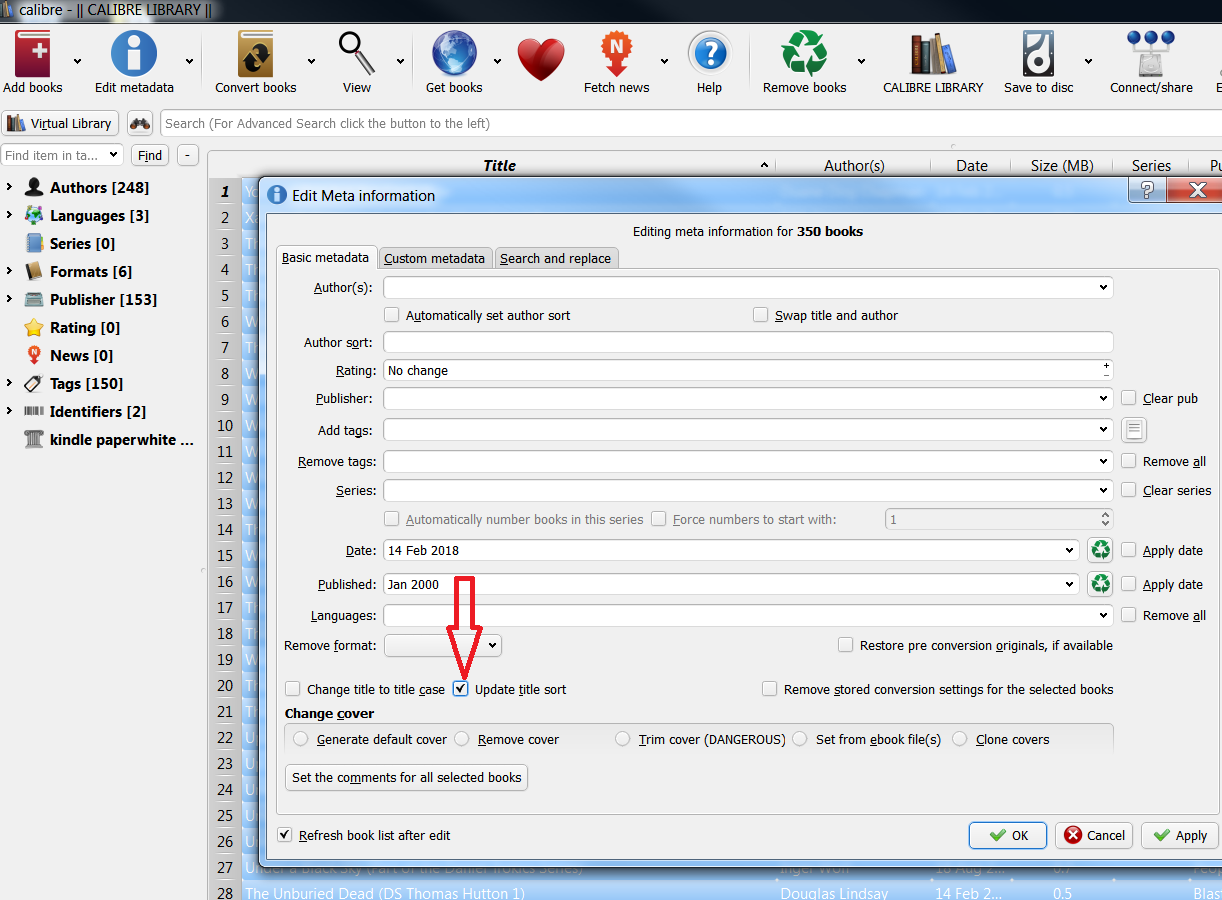Click the help question mark in the dialog title bar
Image resolution: width=1222 pixels, height=900 pixels.
1146,190
